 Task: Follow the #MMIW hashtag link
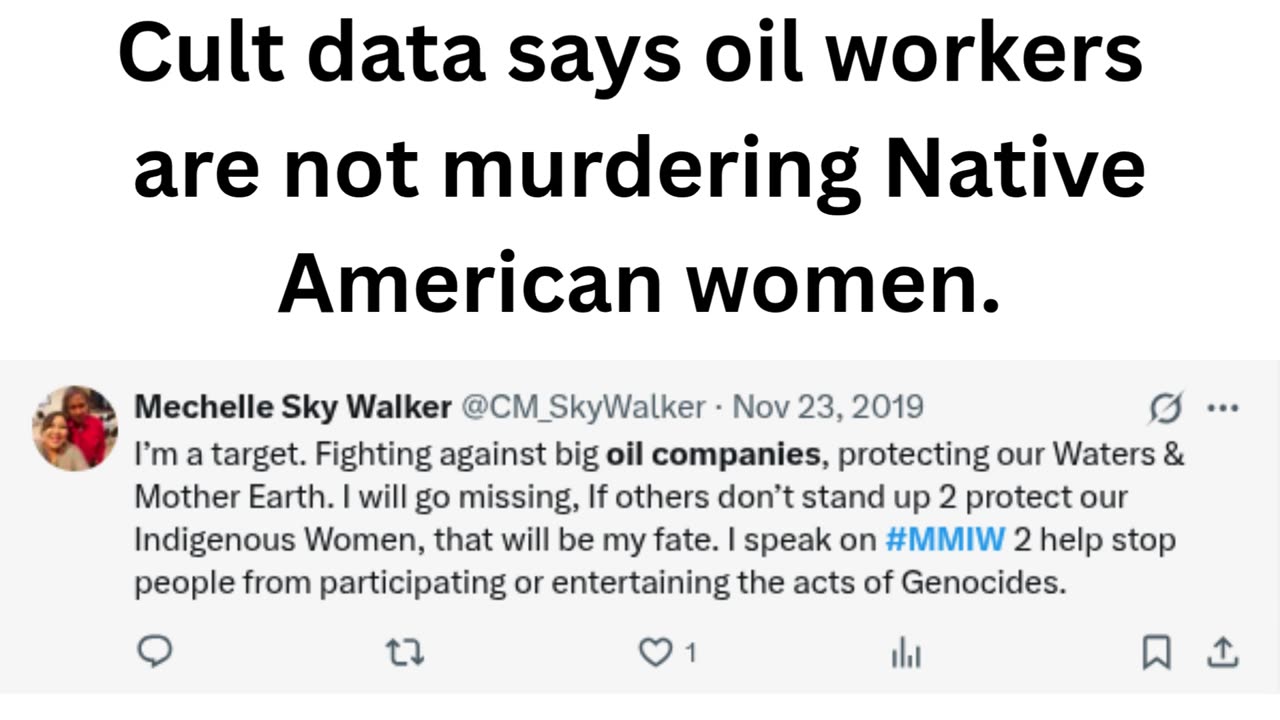coord(945,540)
